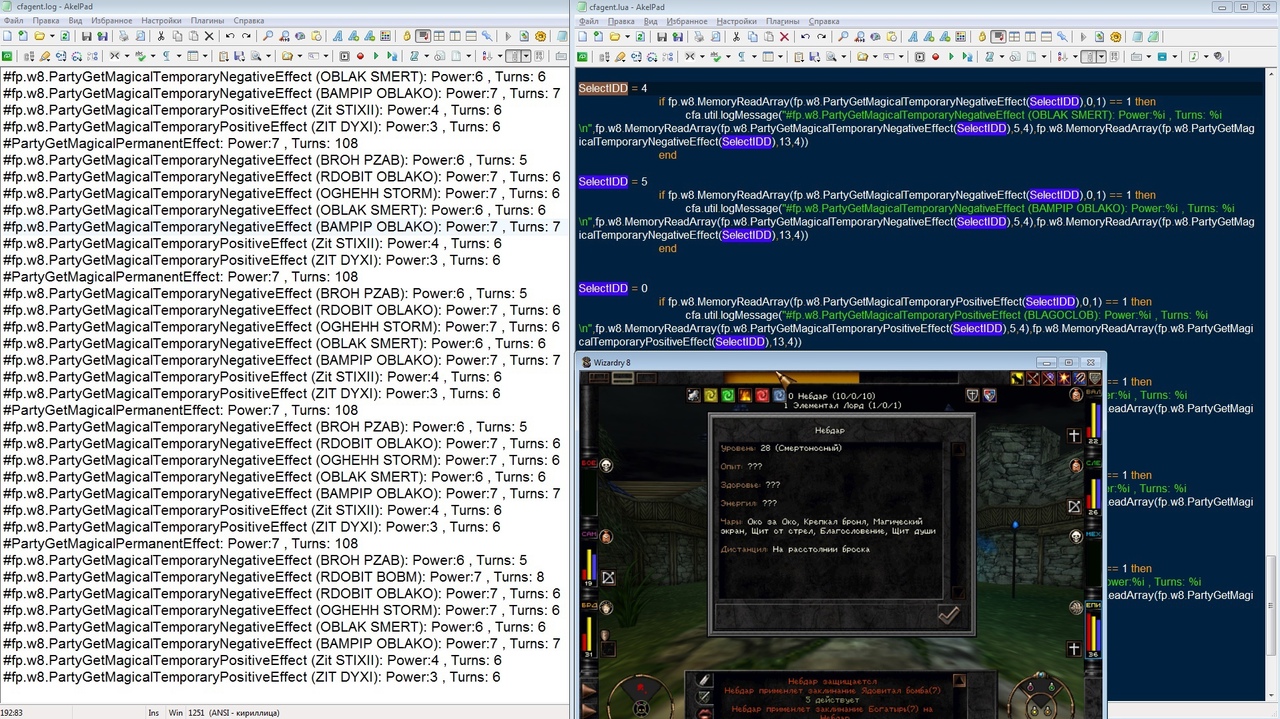1280x719 pixels.
Task: Confirm with the checkmark button in Wizardry dialog
Action: pos(948,615)
